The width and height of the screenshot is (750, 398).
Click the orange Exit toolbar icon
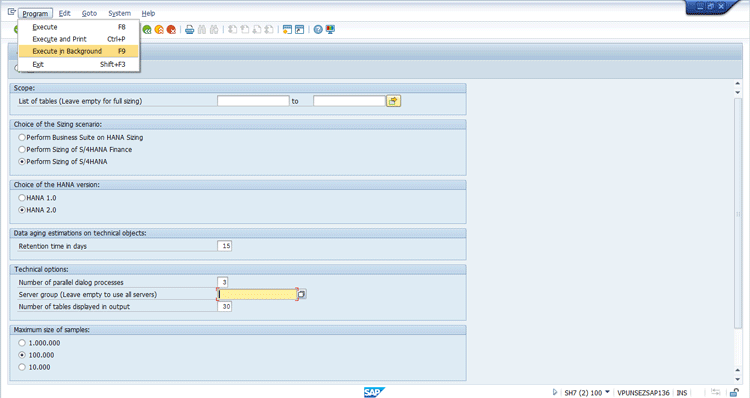[159, 30]
